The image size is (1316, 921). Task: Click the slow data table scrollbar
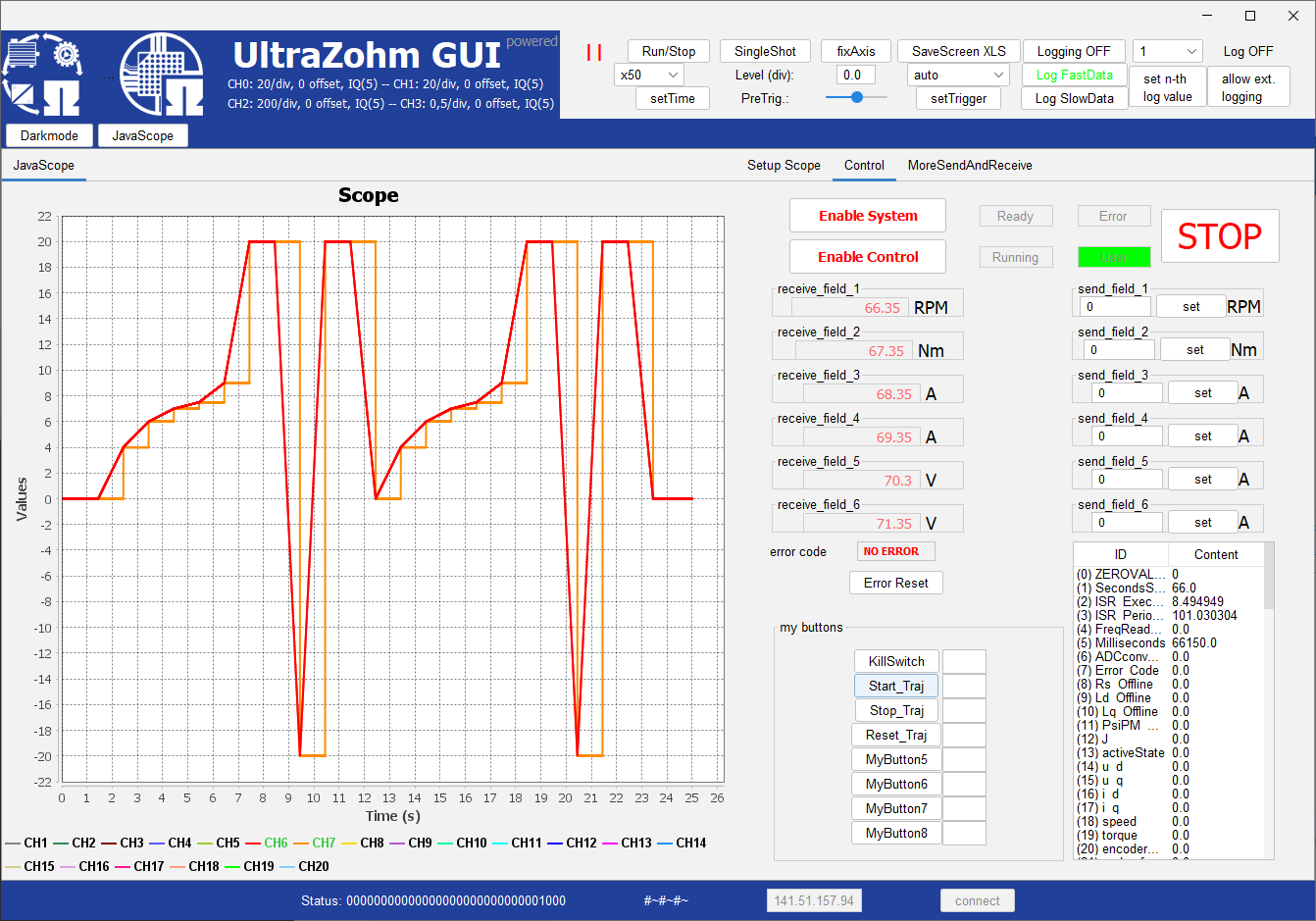1269,576
